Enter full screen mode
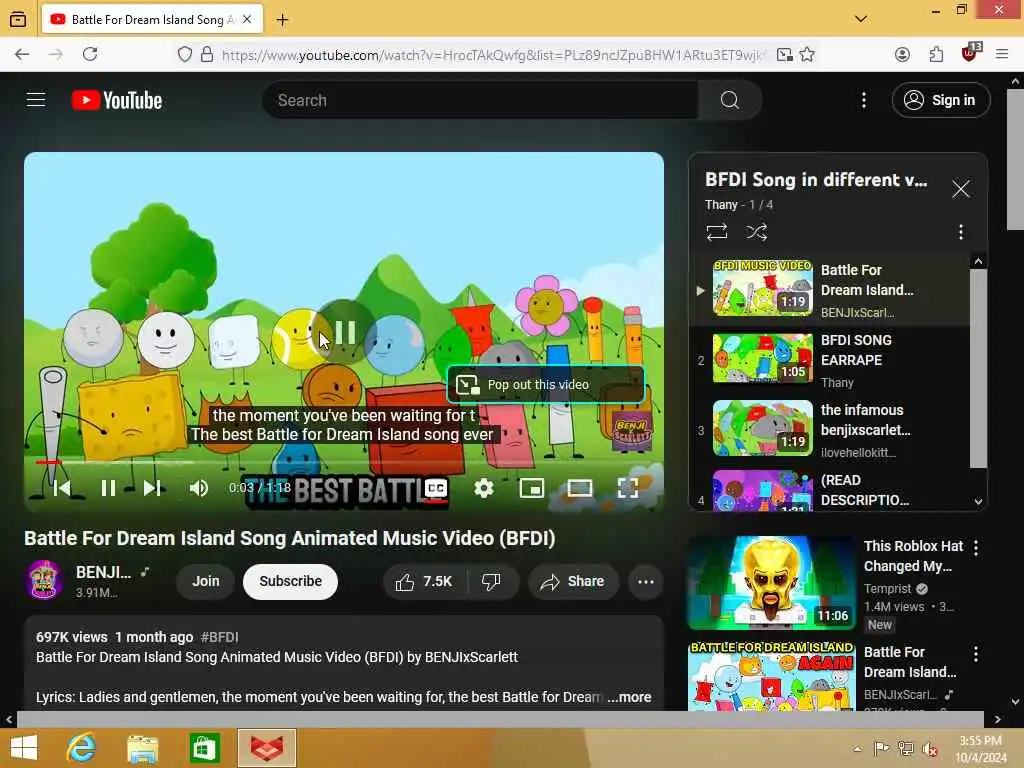Screen dimensions: 1024x768 (628, 488)
